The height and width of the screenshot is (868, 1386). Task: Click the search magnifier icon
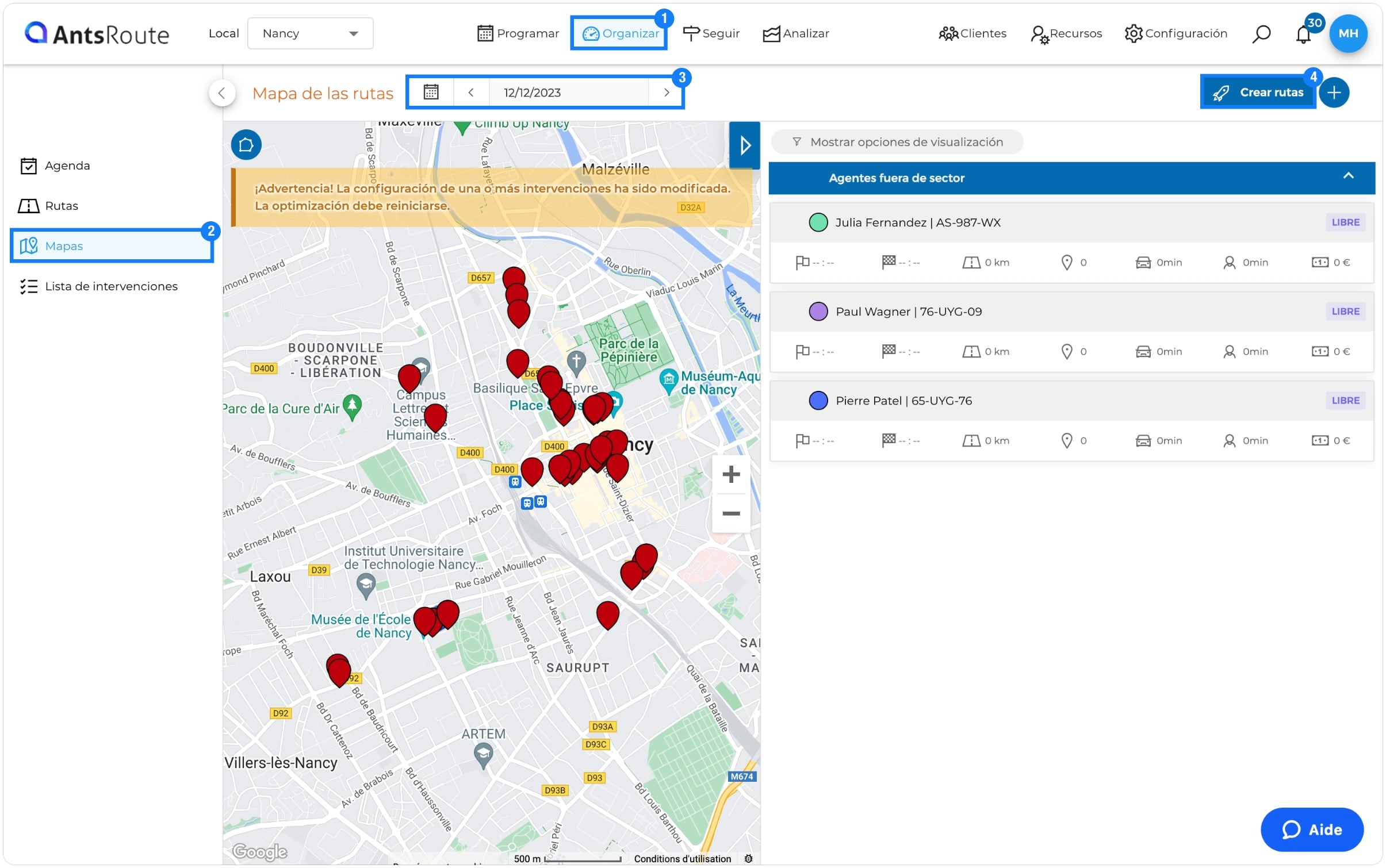(x=1261, y=34)
